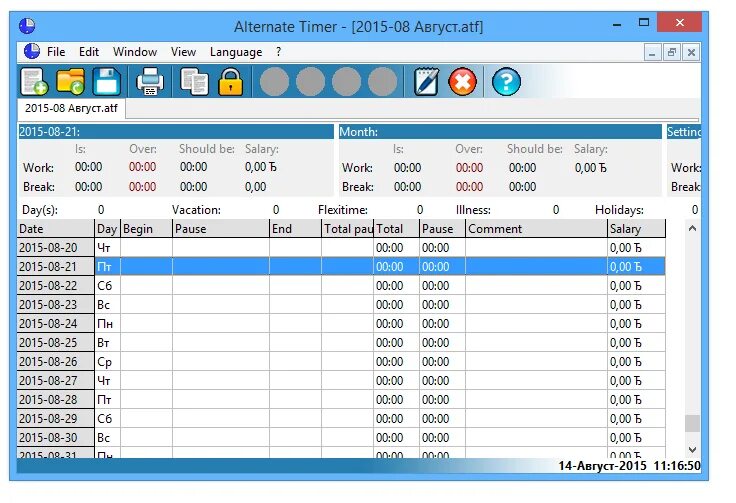Click the fourth gray circle toolbar button
Viewport: 736px width, 503px height.
(383, 82)
